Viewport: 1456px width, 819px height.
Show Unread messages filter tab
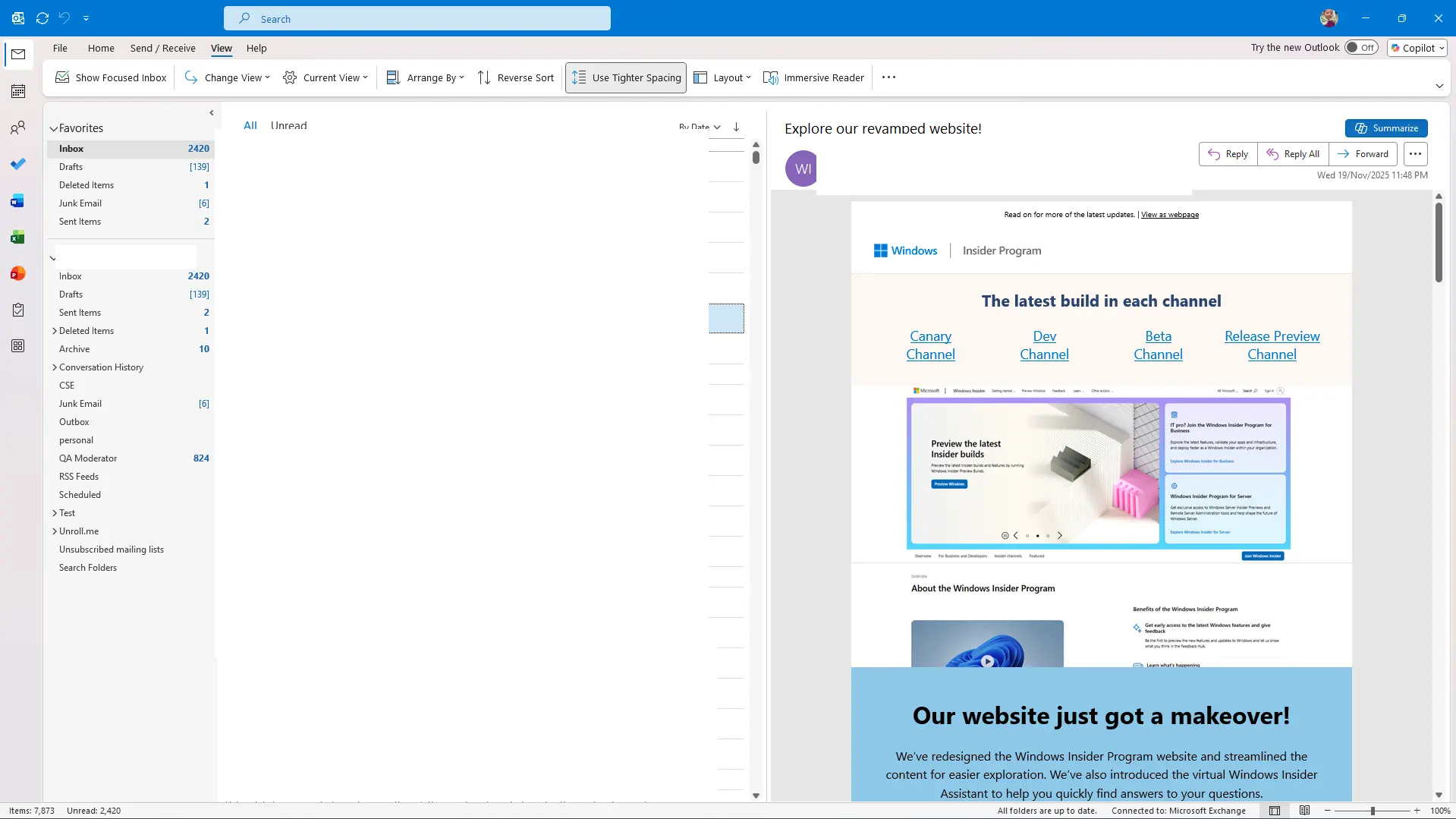coord(289,126)
